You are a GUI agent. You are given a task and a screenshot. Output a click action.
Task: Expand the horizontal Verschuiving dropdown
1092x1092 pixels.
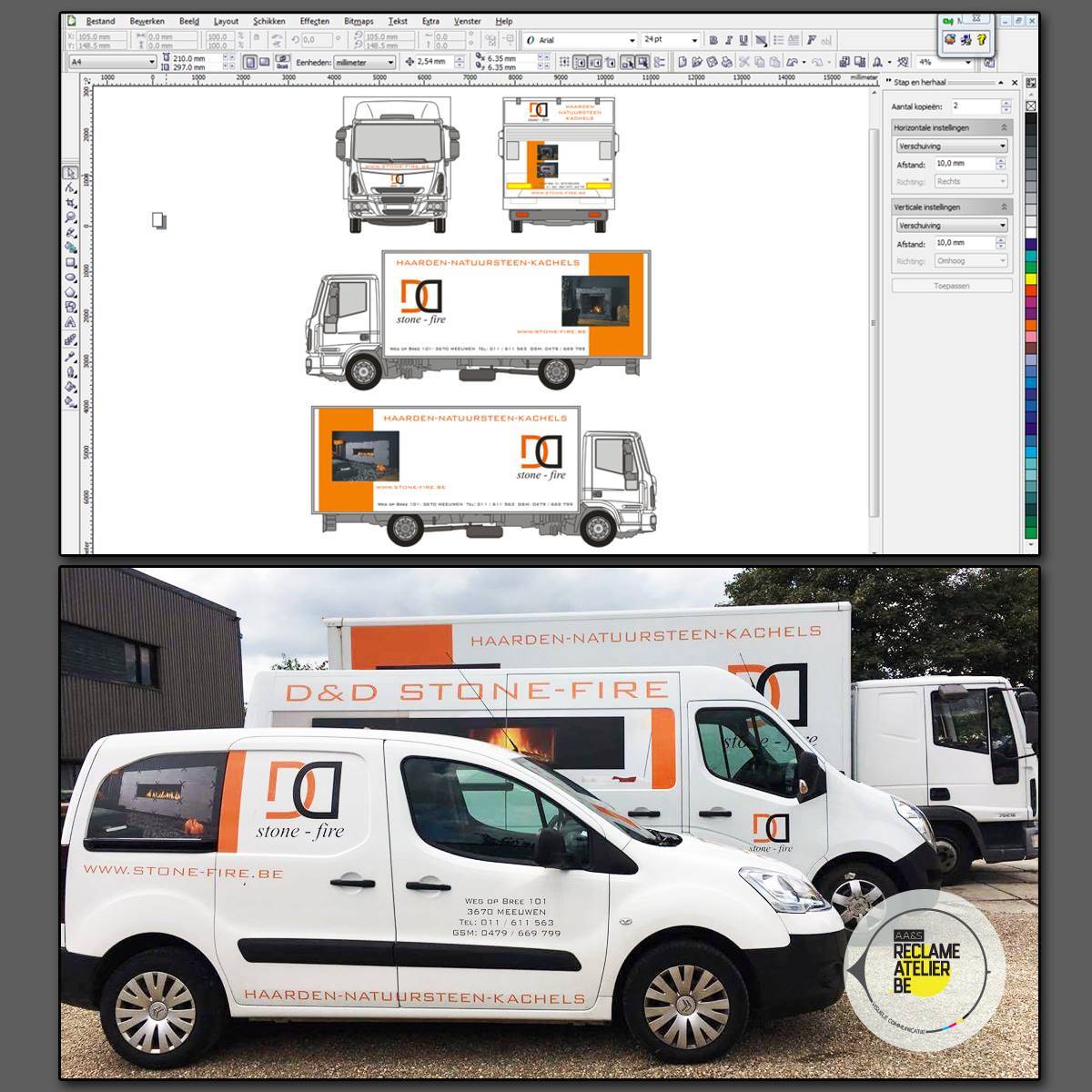pos(1003,146)
